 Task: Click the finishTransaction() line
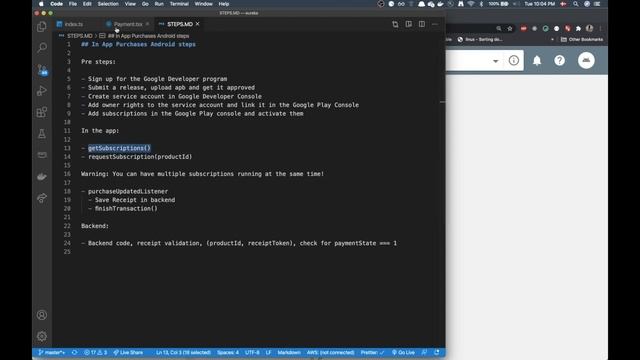(x=126, y=209)
